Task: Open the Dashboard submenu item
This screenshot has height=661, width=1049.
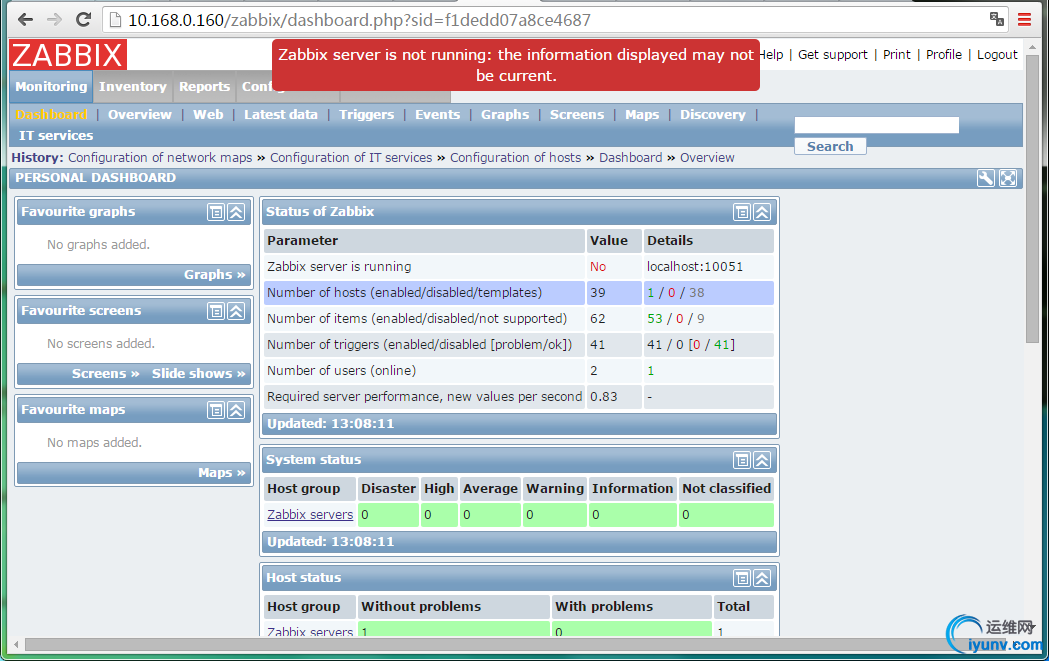Action: click(52, 114)
